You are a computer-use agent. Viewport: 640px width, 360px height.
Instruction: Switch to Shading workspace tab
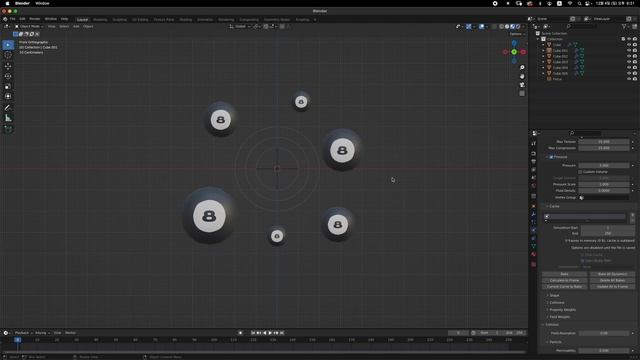click(x=186, y=20)
